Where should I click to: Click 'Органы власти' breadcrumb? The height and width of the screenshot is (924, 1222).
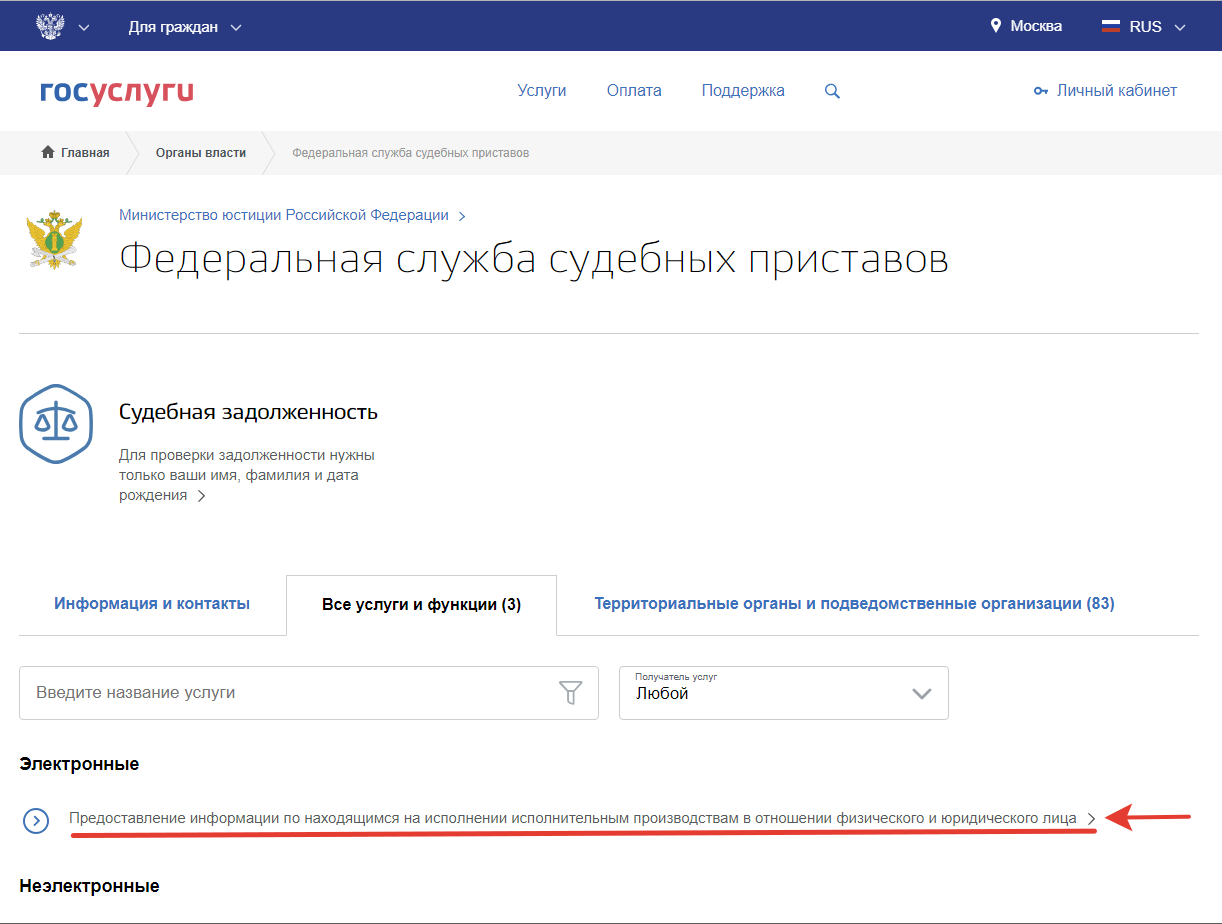click(200, 153)
